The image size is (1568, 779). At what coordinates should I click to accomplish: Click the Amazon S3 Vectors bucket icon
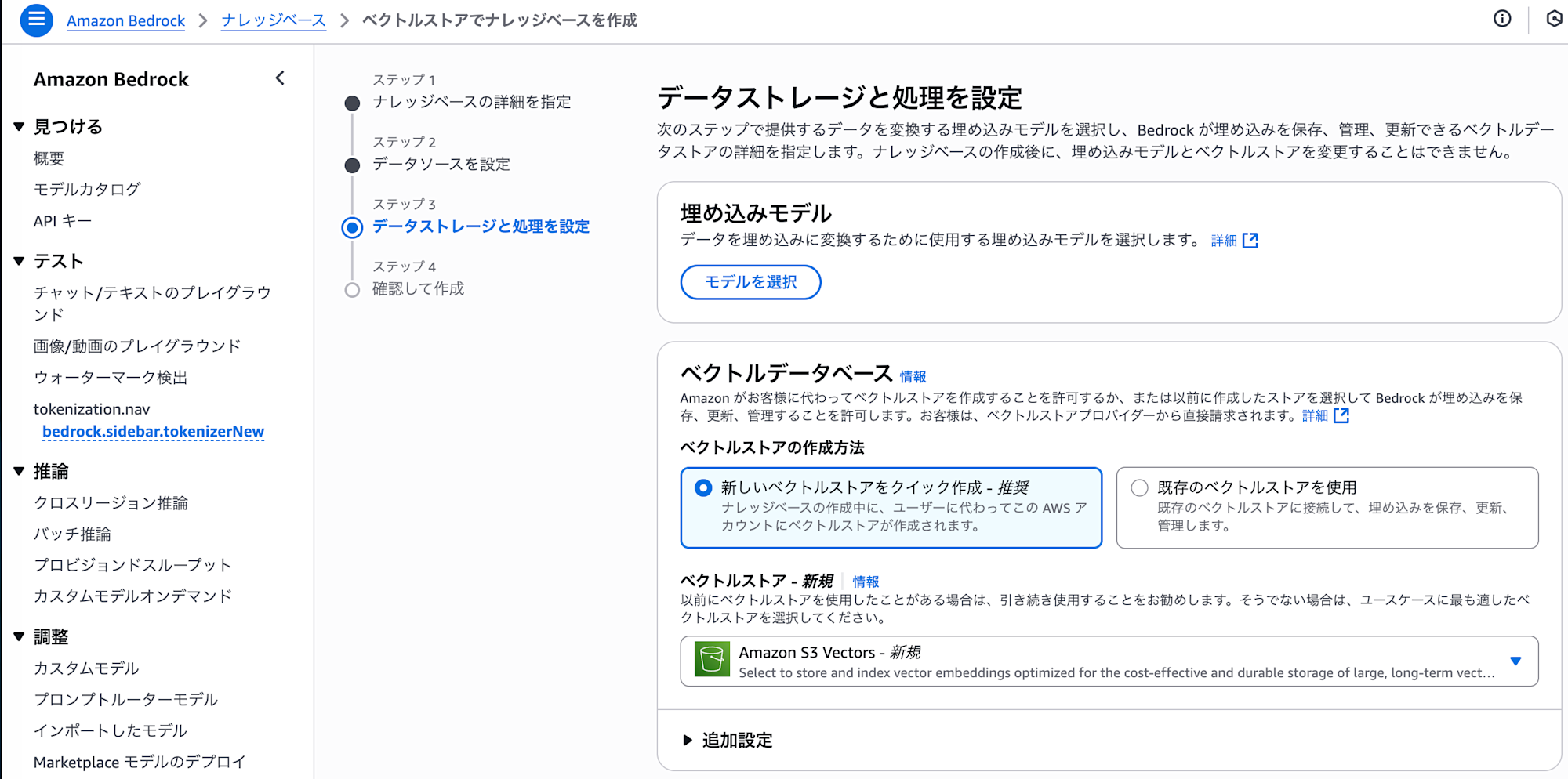(712, 659)
